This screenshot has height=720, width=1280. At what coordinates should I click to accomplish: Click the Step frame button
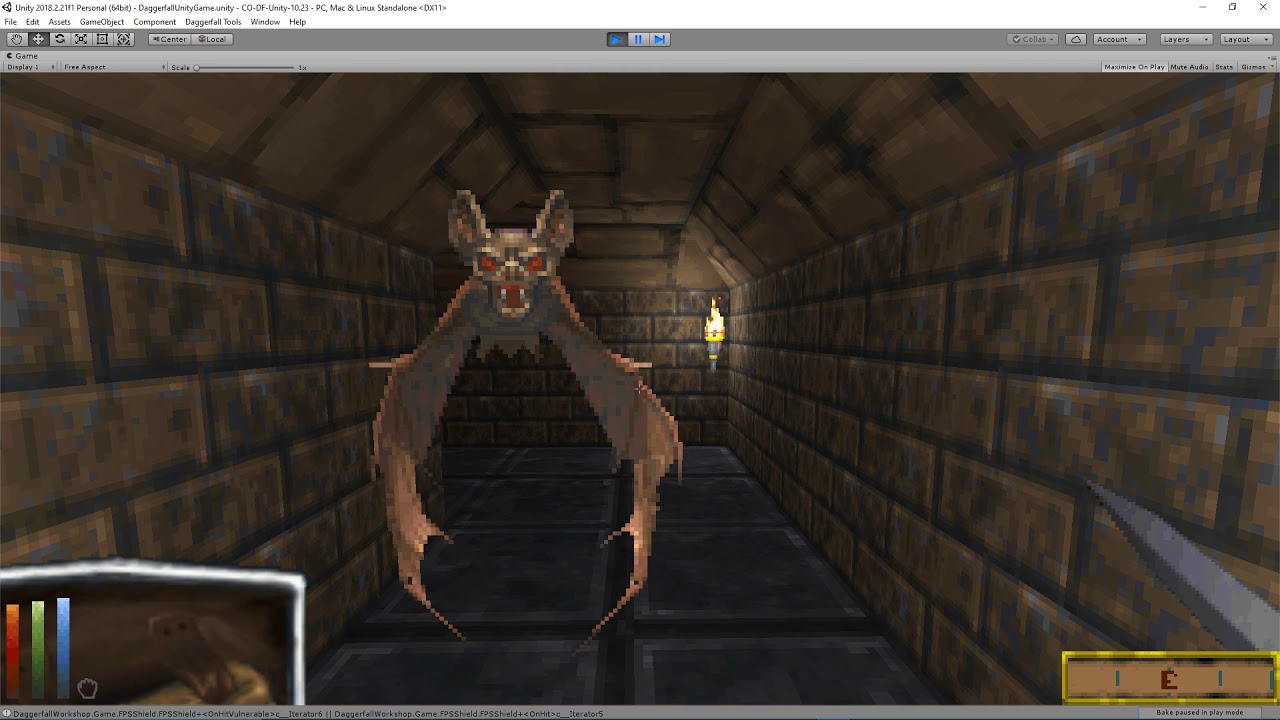[660, 39]
